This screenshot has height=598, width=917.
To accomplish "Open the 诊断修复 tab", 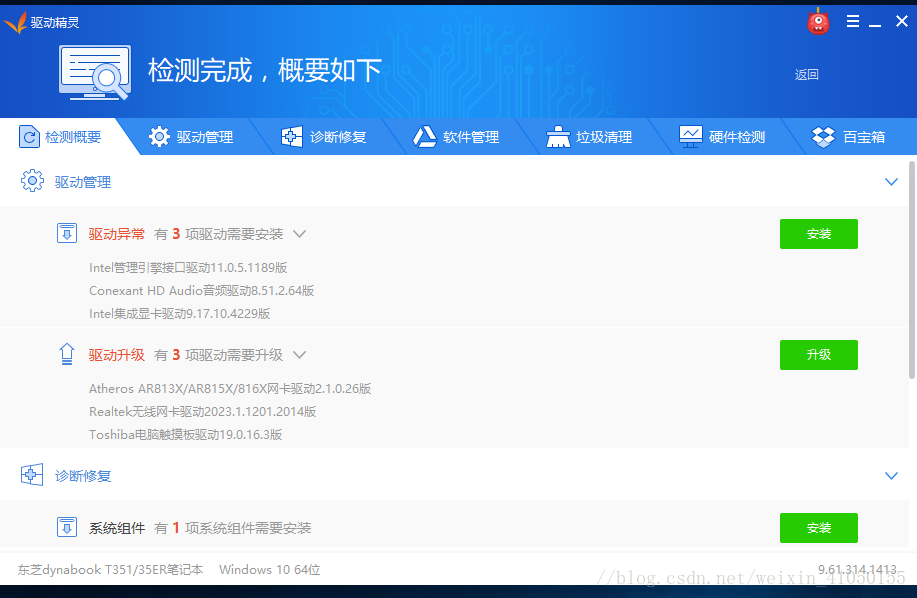I will (323, 137).
